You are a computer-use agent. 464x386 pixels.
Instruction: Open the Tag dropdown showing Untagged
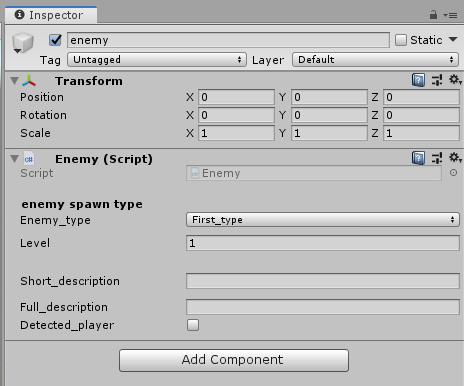click(157, 60)
